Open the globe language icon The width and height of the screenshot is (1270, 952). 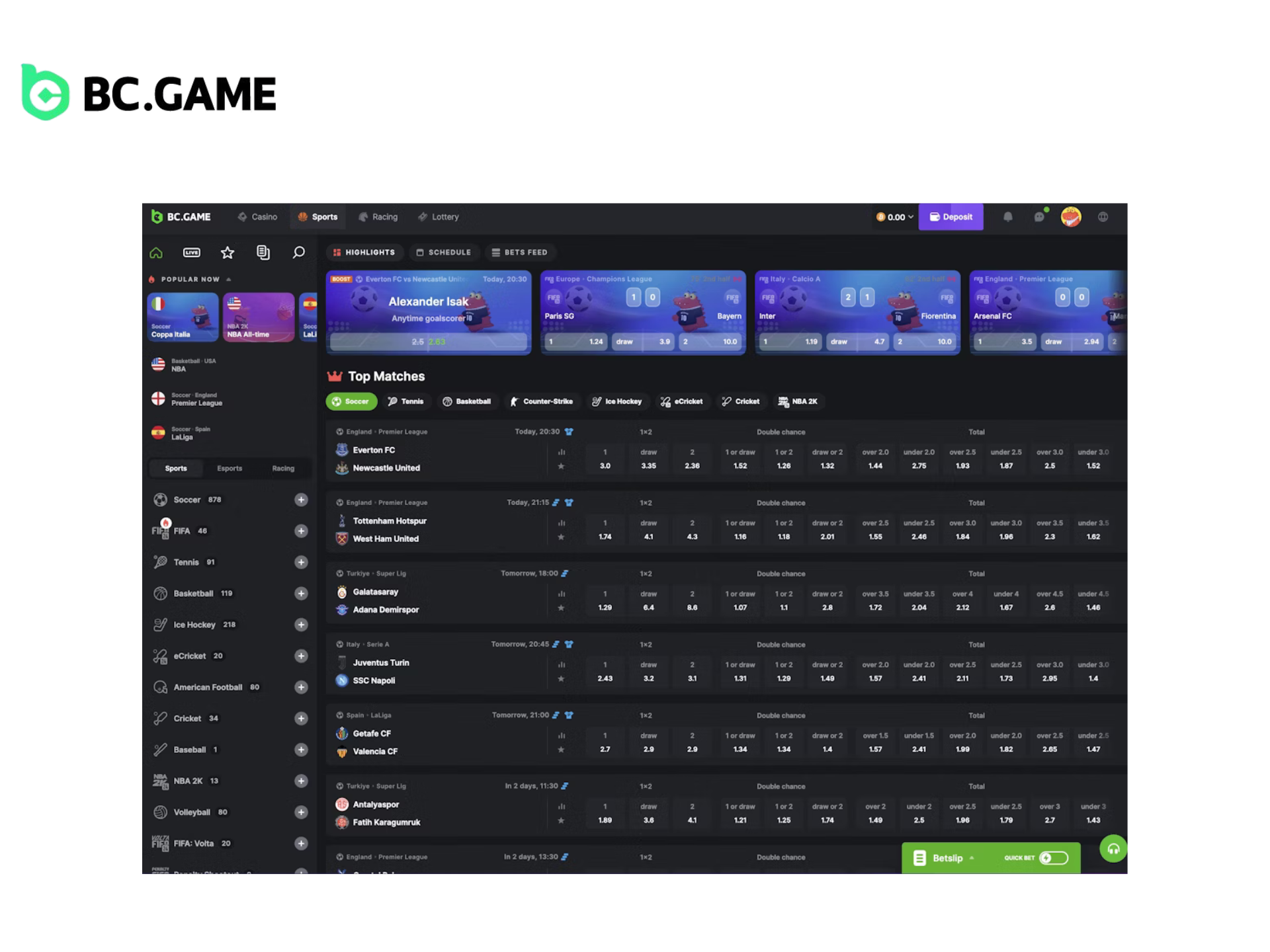click(x=1103, y=217)
